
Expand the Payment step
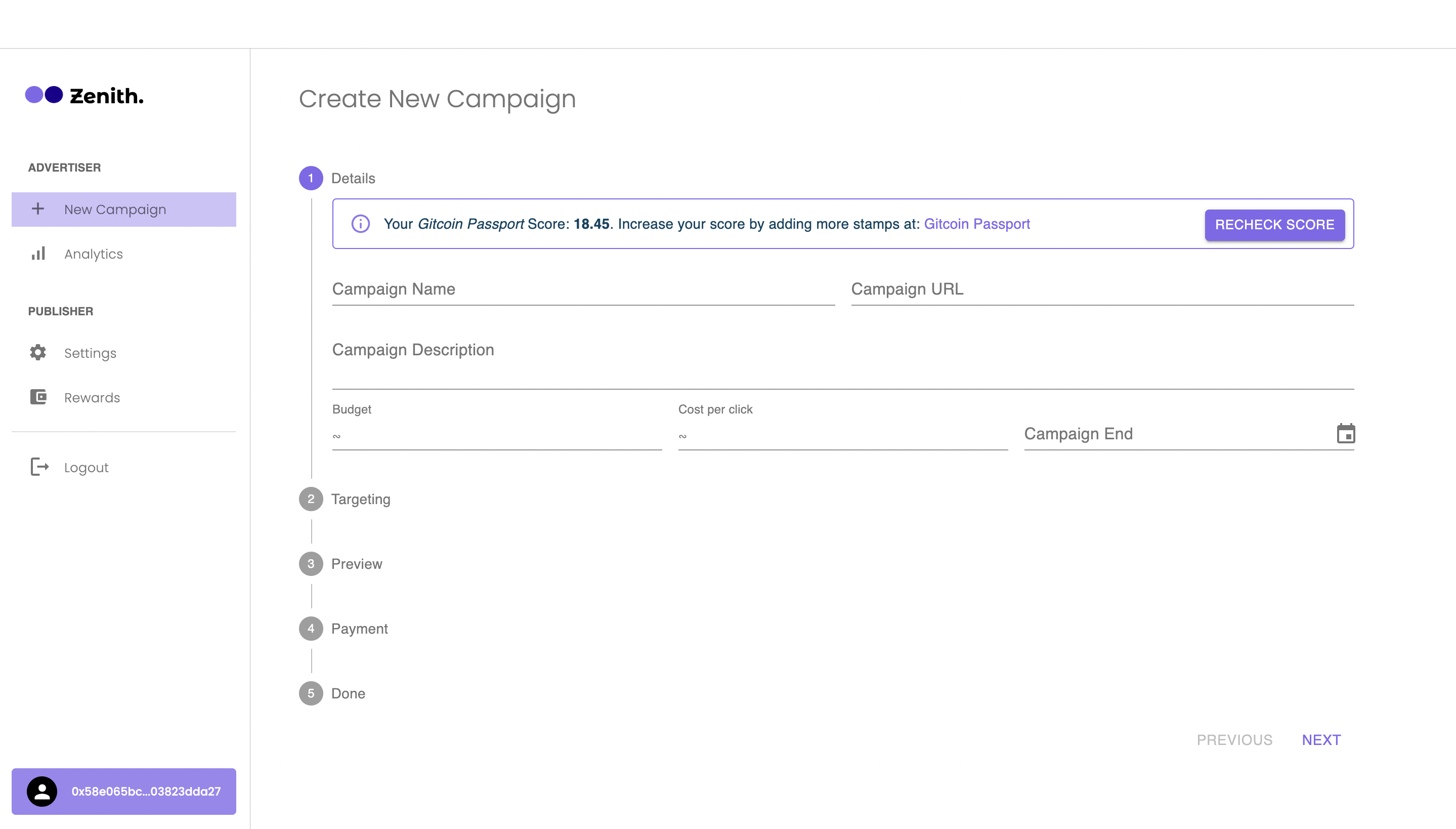pyautogui.click(x=359, y=629)
